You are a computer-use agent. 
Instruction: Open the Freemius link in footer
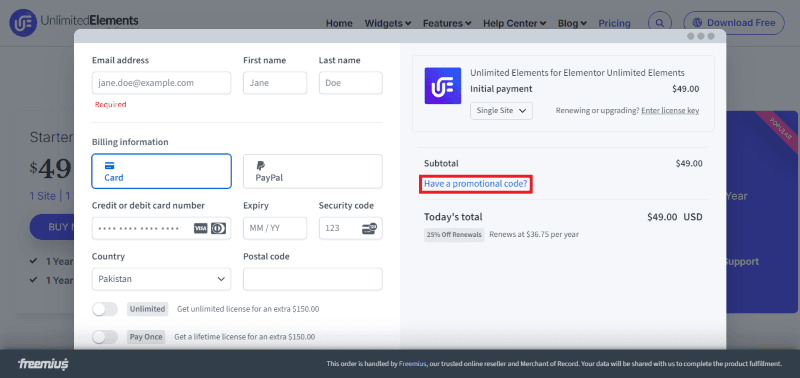click(x=412, y=364)
